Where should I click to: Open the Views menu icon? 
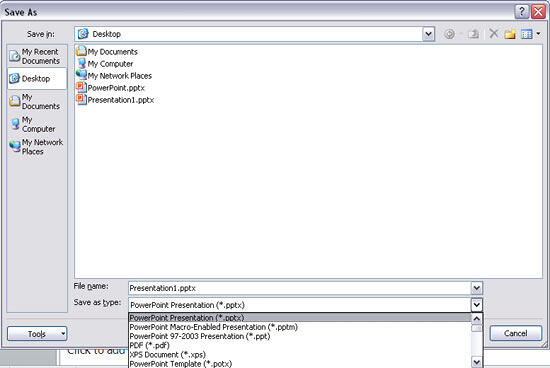[527, 34]
